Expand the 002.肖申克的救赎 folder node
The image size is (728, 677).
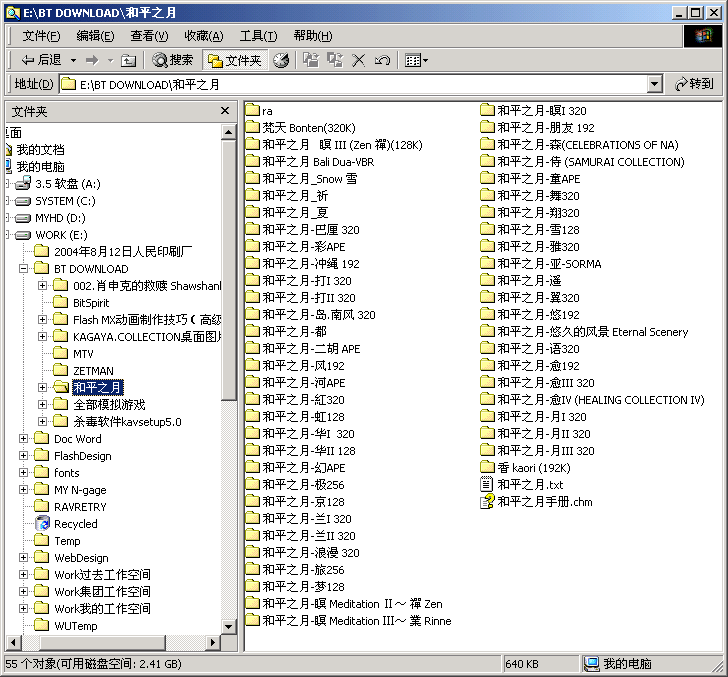[x=42, y=285]
